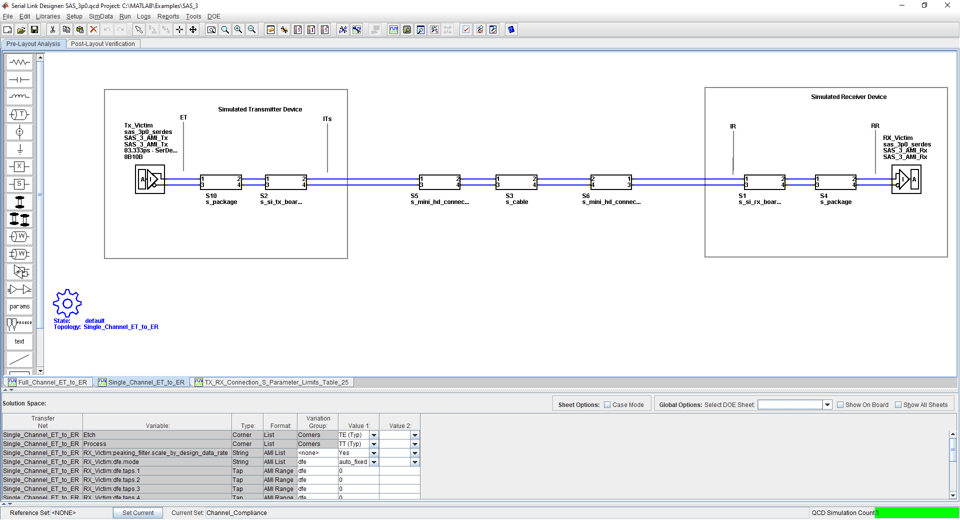The height and width of the screenshot is (520, 960).
Task: Open the SimData menu
Action: click(x=100, y=17)
